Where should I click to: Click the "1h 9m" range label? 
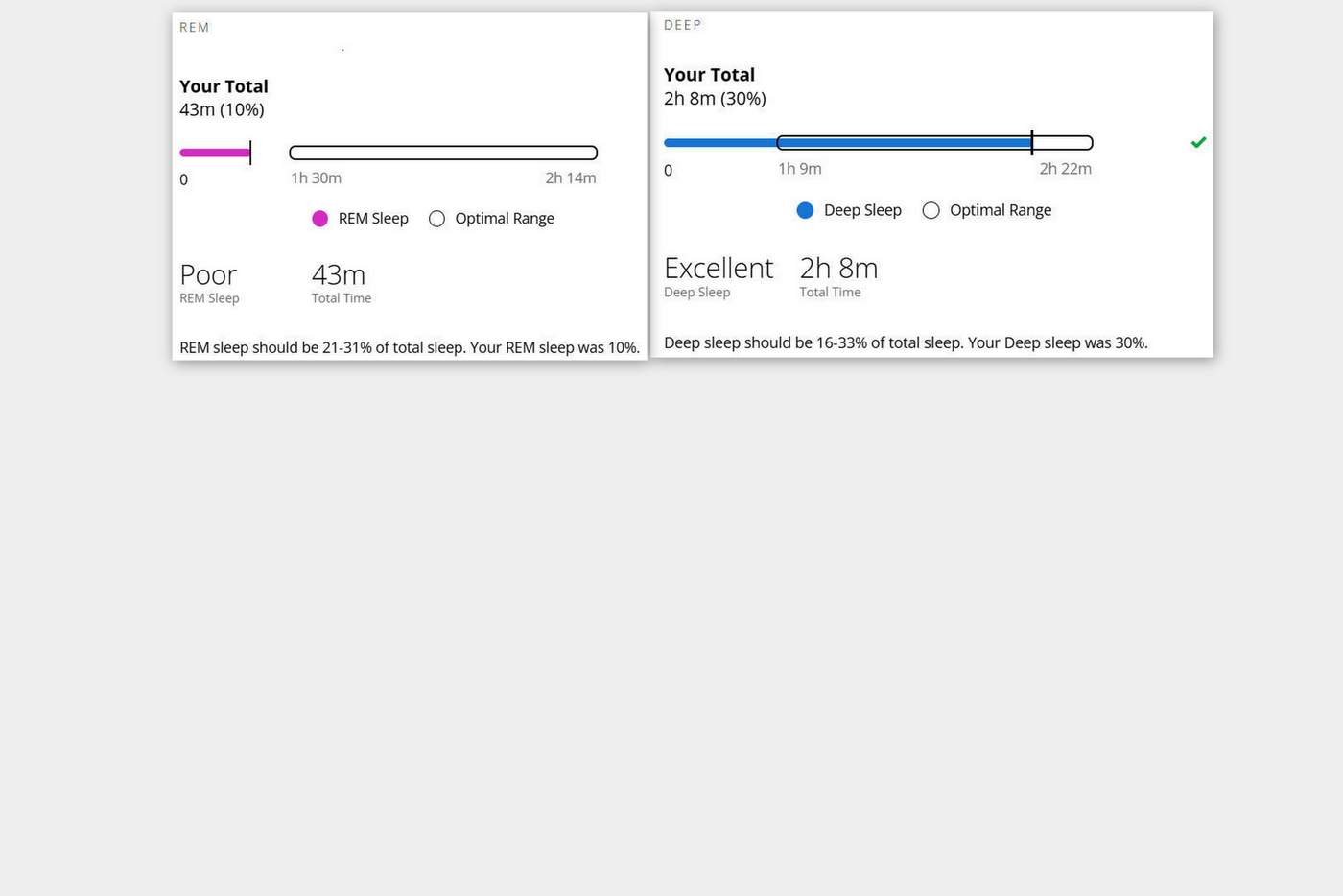click(800, 169)
